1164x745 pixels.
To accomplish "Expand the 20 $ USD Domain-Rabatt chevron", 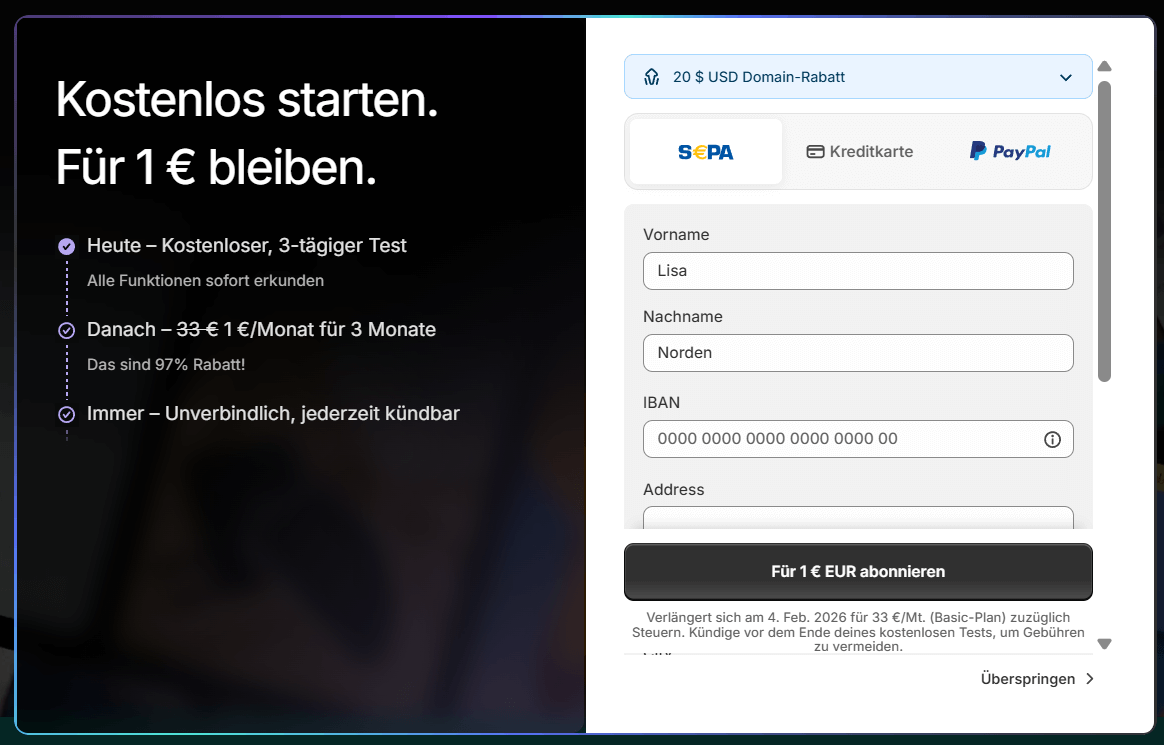I will (1066, 77).
